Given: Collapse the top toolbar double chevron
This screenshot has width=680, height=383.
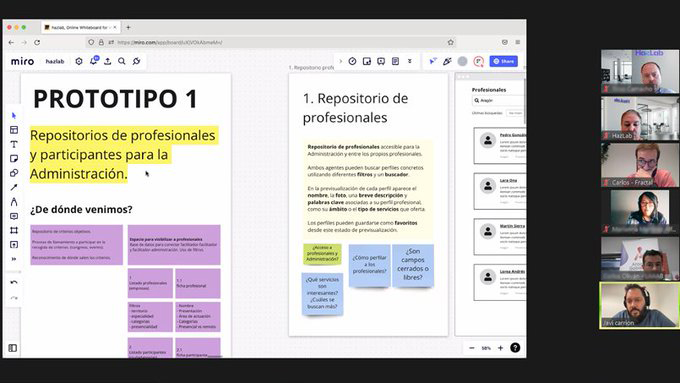Looking at the screenshot, I should [x=410, y=61].
